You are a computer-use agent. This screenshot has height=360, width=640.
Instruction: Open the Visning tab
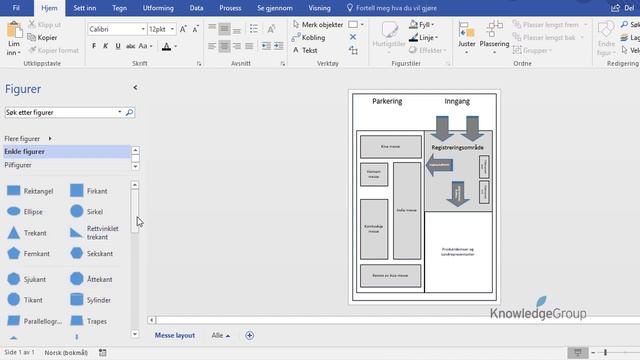[319, 8]
